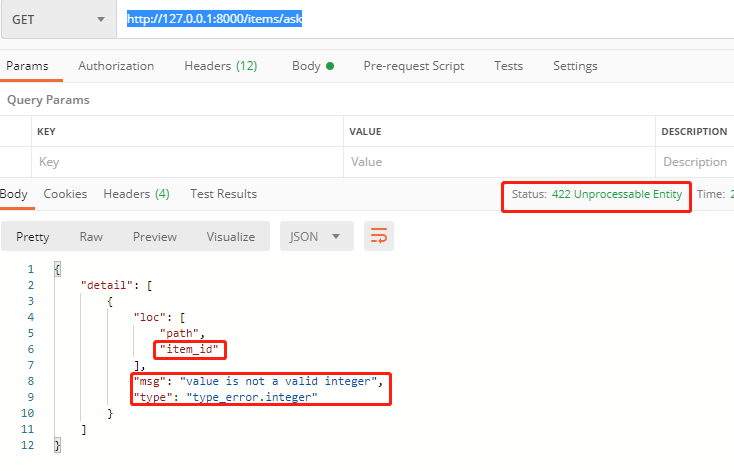Open the response Cookies tab
Image resolution: width=734 pixels, height=471 pixels.
pyautogui.click(x=65, y=194)
